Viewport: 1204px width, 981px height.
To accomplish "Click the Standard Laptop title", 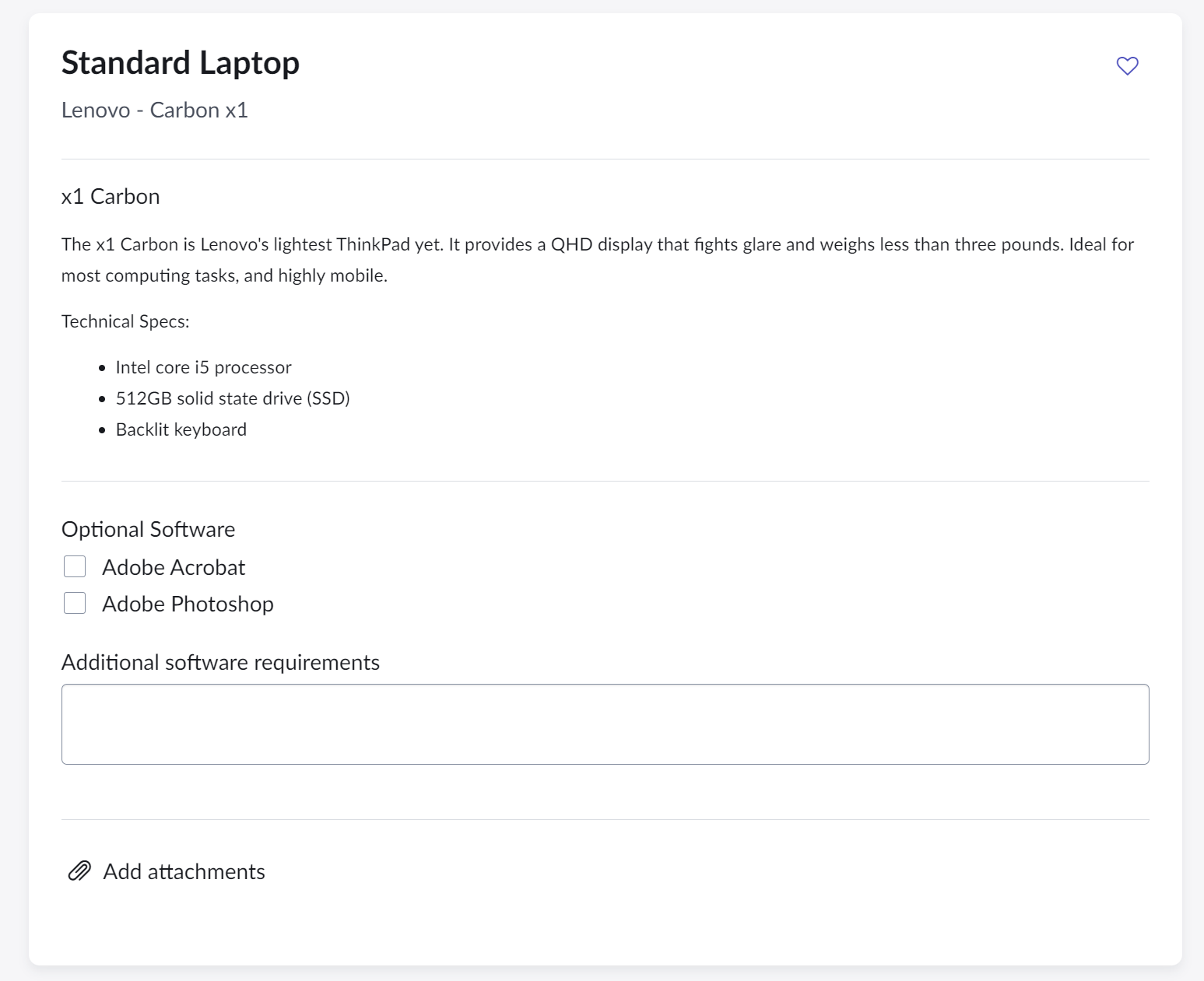I will click(181, 63).
